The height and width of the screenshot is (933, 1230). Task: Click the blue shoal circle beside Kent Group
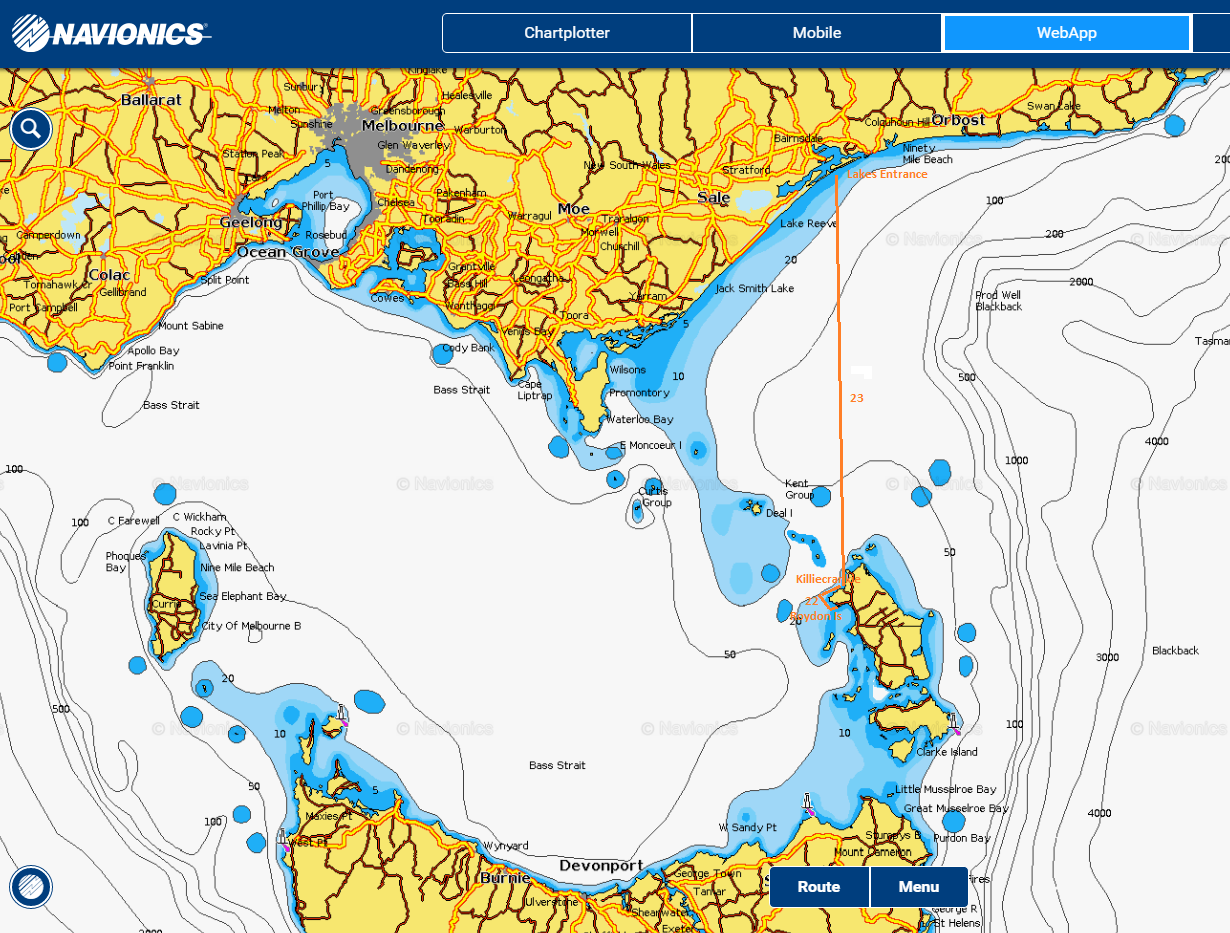tap(821, 495)
